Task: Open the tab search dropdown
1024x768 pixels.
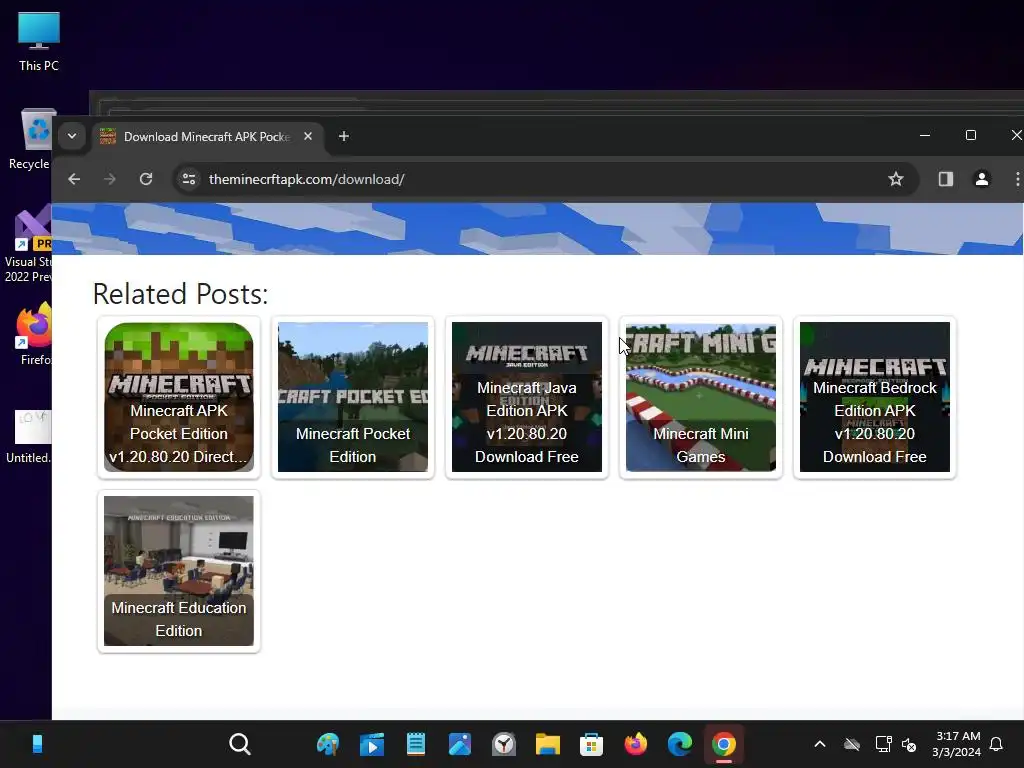Action: click(72, 136)
